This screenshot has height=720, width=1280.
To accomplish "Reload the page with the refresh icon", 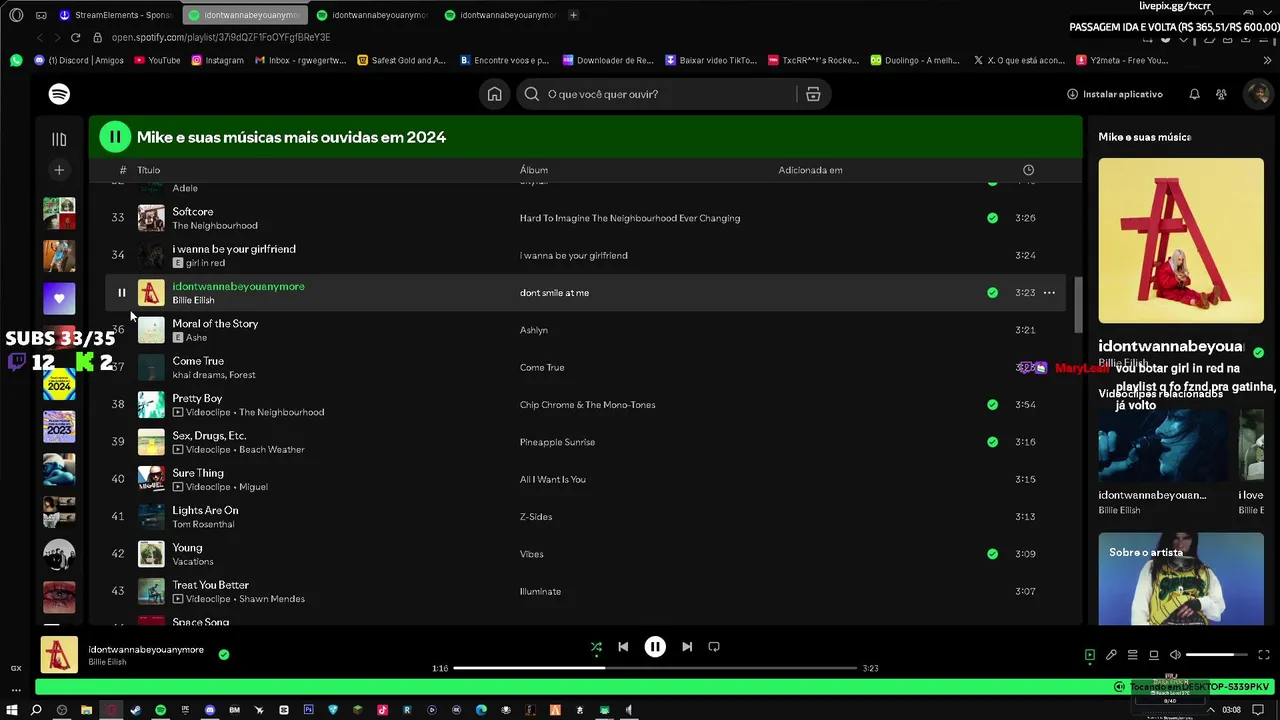I will 75,37.
